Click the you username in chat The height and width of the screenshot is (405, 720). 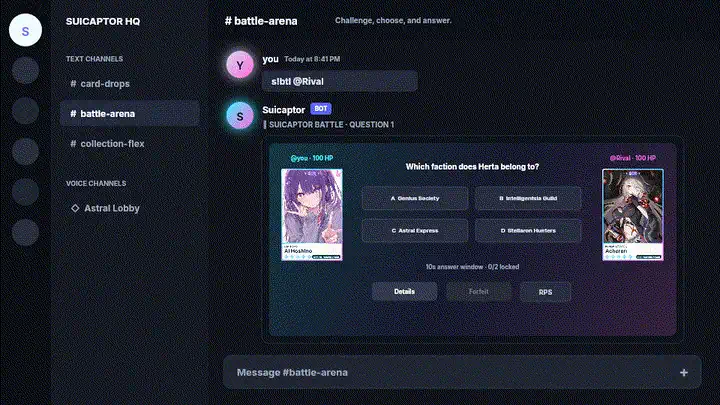(270, 59)
